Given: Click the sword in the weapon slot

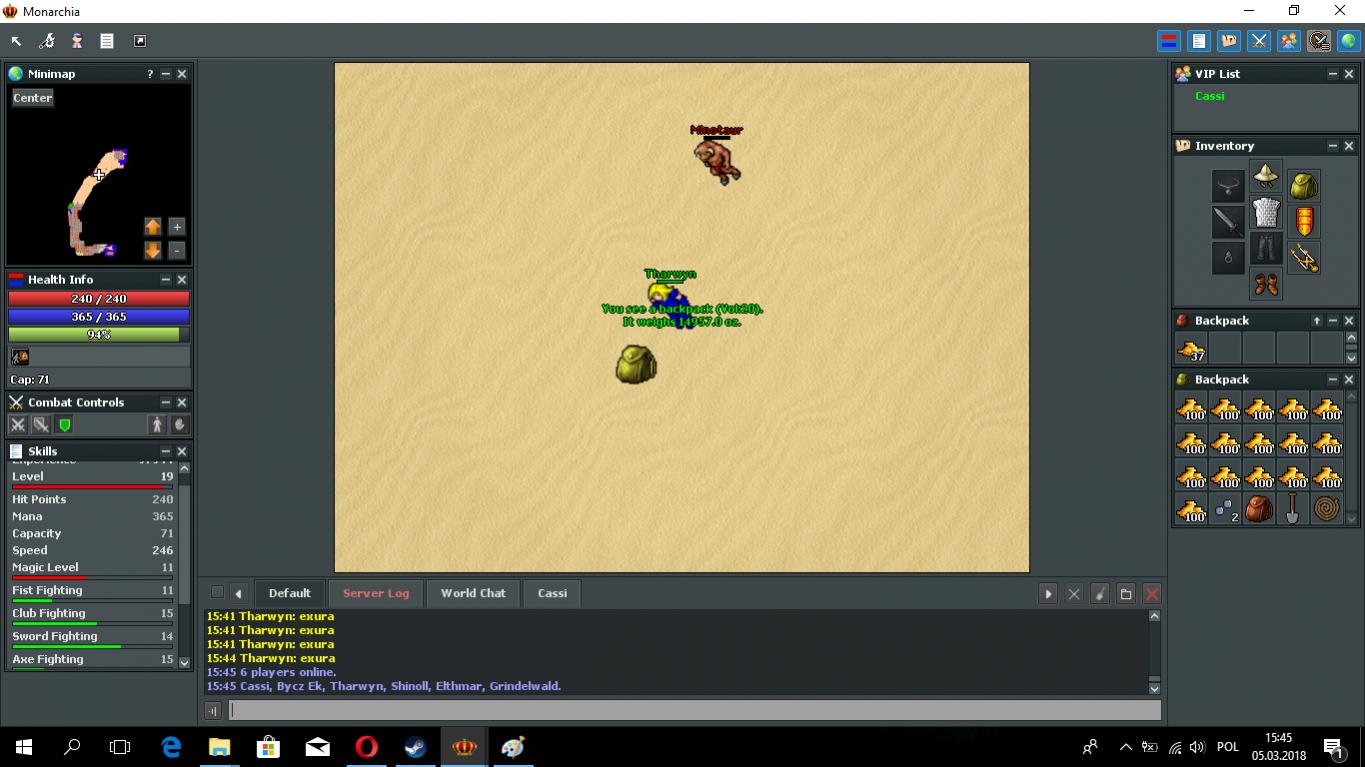Looking at the screenshot, I should [x=1228, y=222].
